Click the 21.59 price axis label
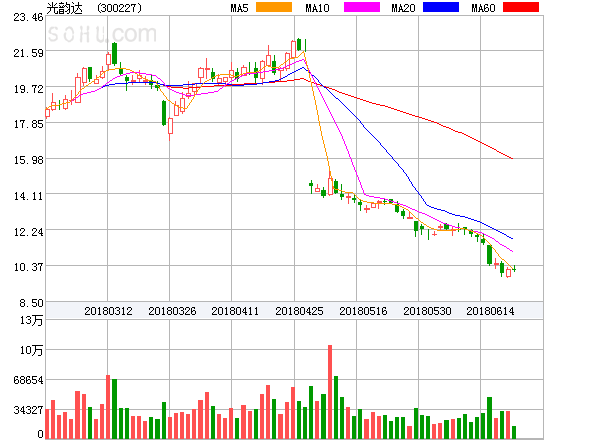This screenshot has width=600, height=440. 28,53
